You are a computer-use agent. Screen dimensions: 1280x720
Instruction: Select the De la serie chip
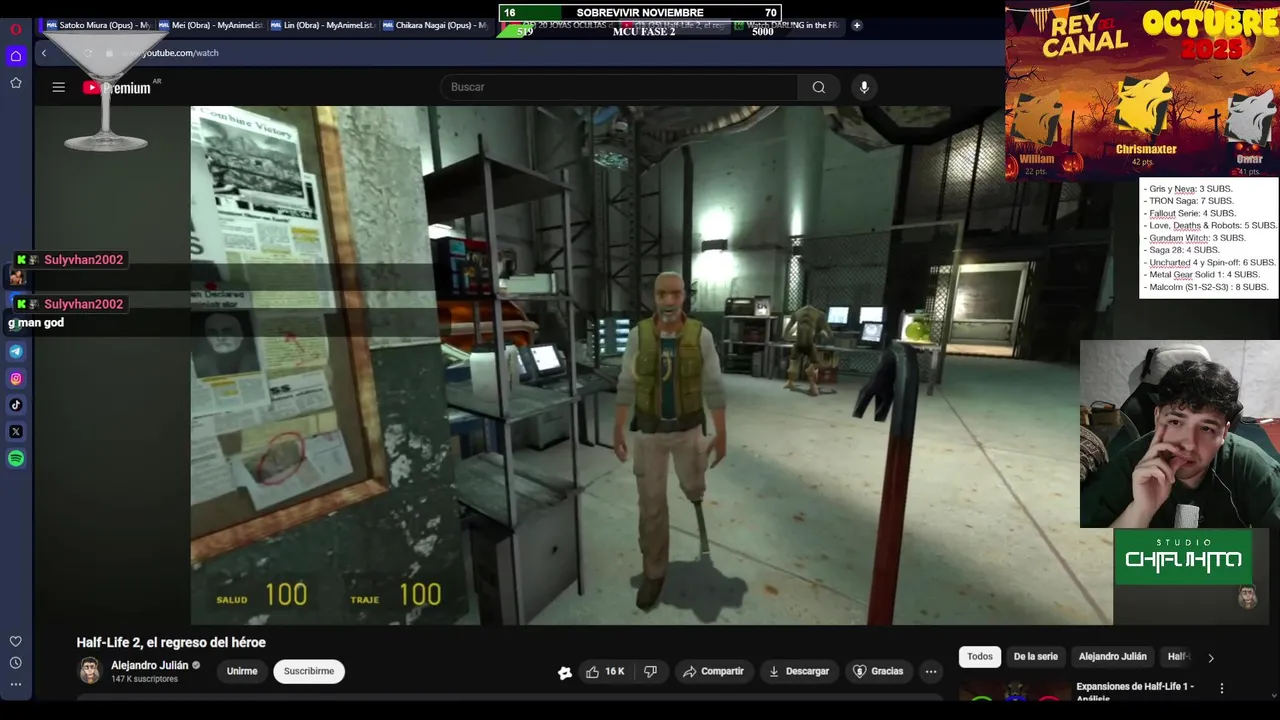tap(1035, 657)
